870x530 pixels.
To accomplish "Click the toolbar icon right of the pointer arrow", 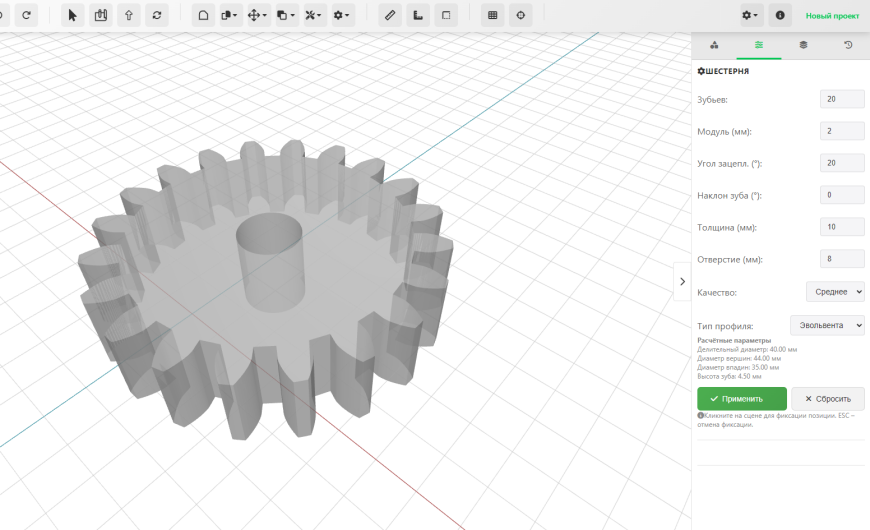I will 100,16.
